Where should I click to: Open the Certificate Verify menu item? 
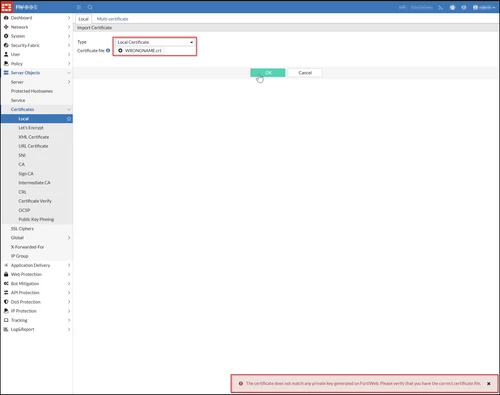pos(35,201)
